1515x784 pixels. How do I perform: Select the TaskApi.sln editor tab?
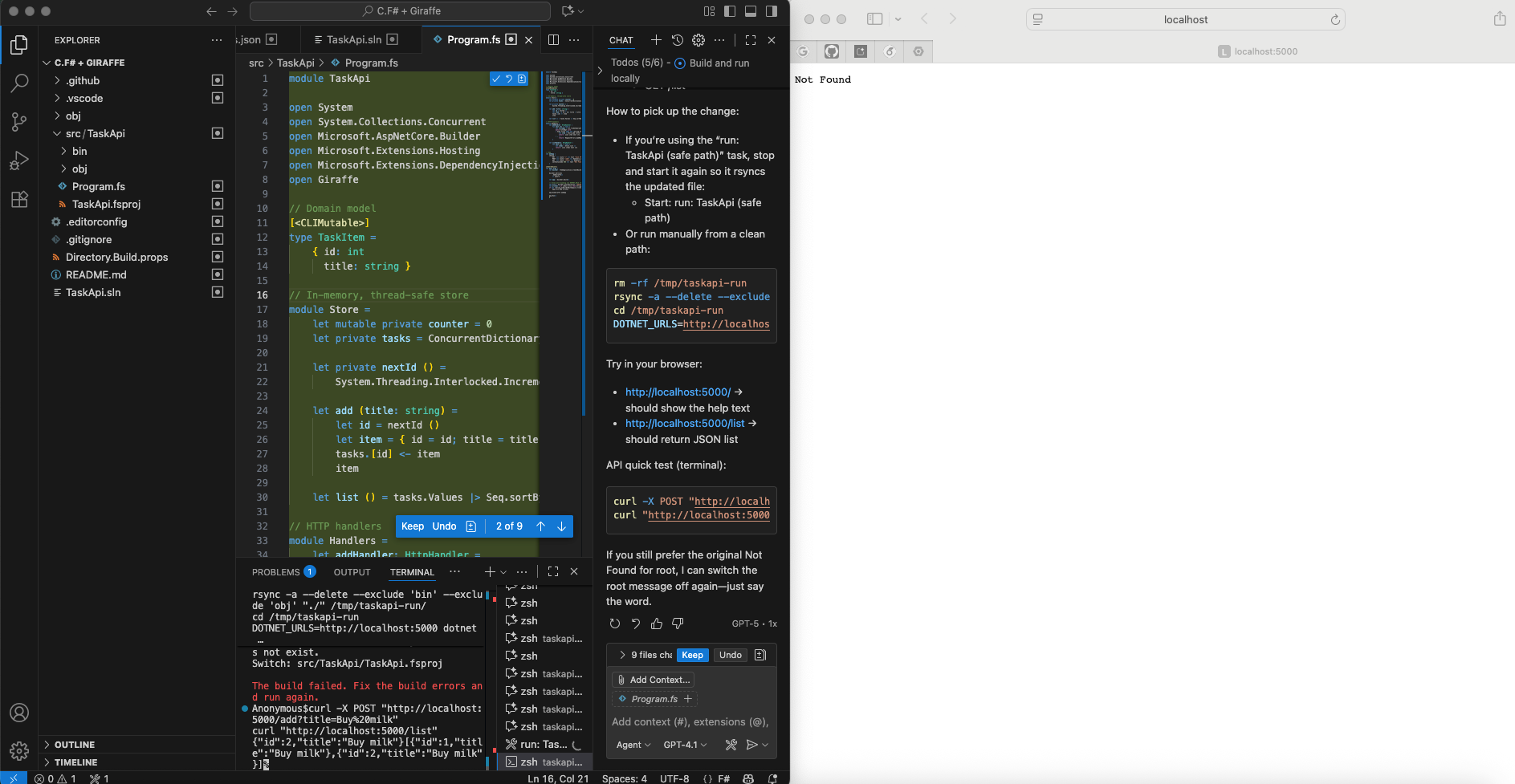353,39
